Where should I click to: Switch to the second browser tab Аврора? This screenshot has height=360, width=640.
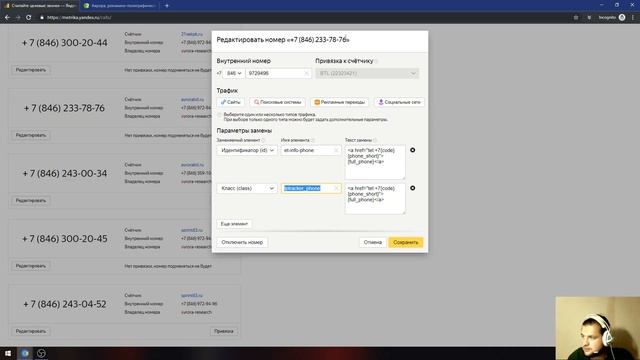[x=121, y=6]
